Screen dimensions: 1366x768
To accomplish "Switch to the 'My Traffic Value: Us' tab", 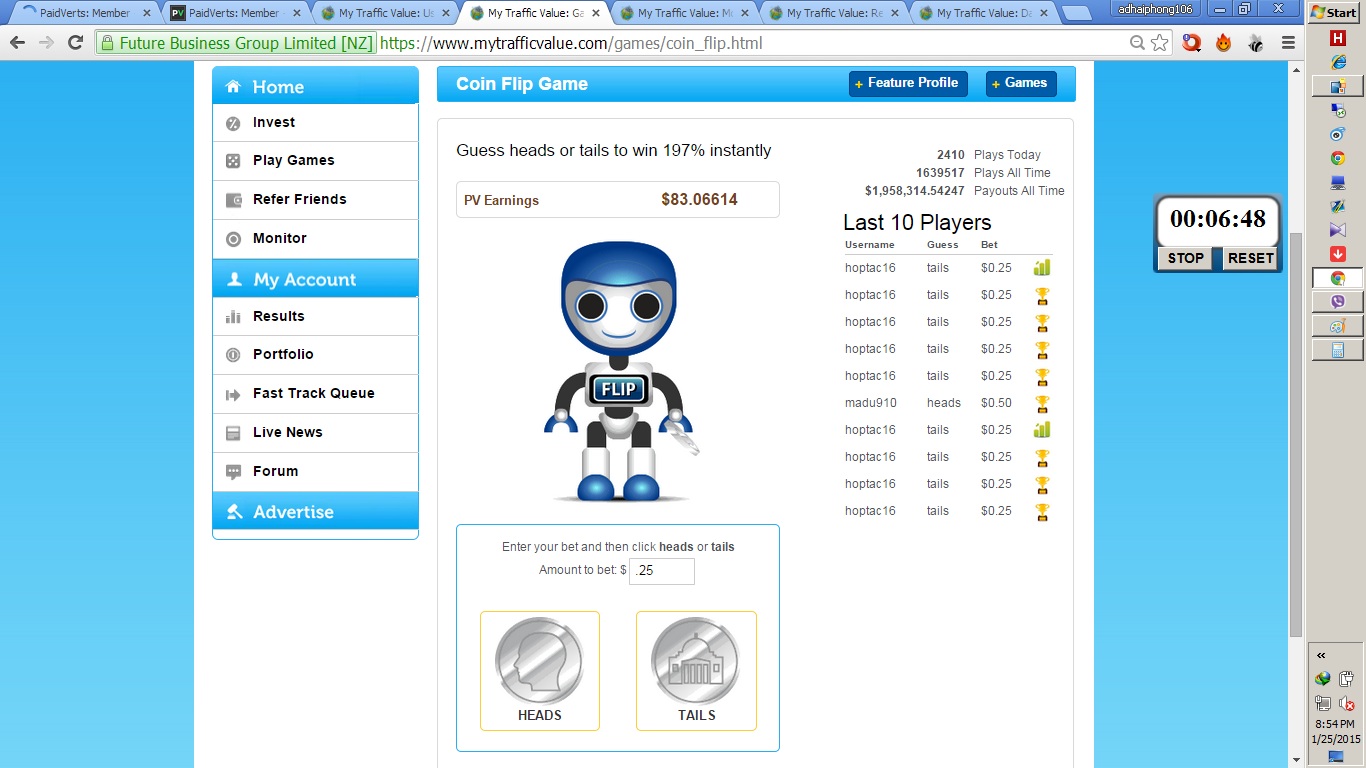I will tap(385, 13).
